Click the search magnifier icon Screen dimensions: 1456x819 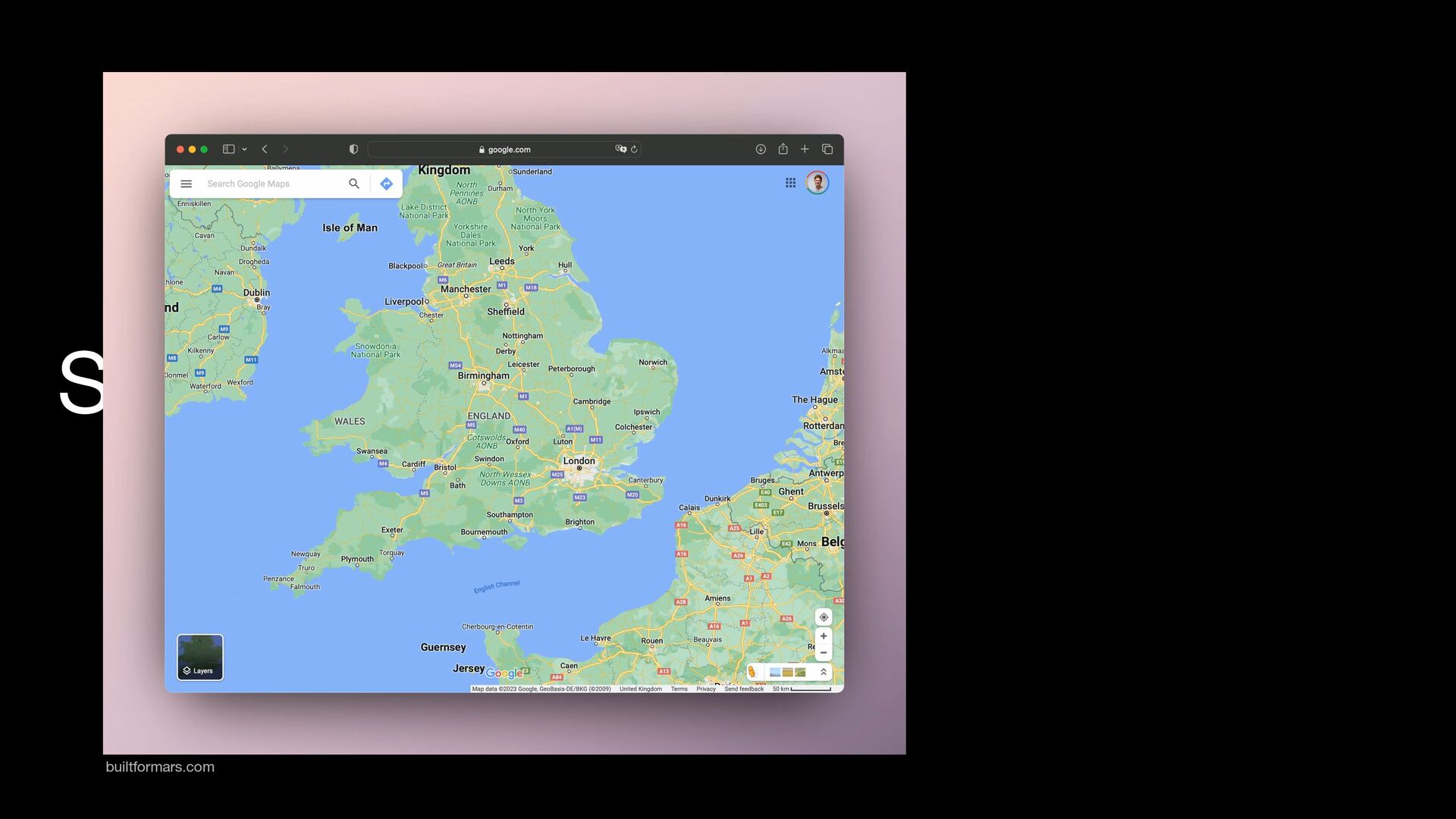coord(353,184)
